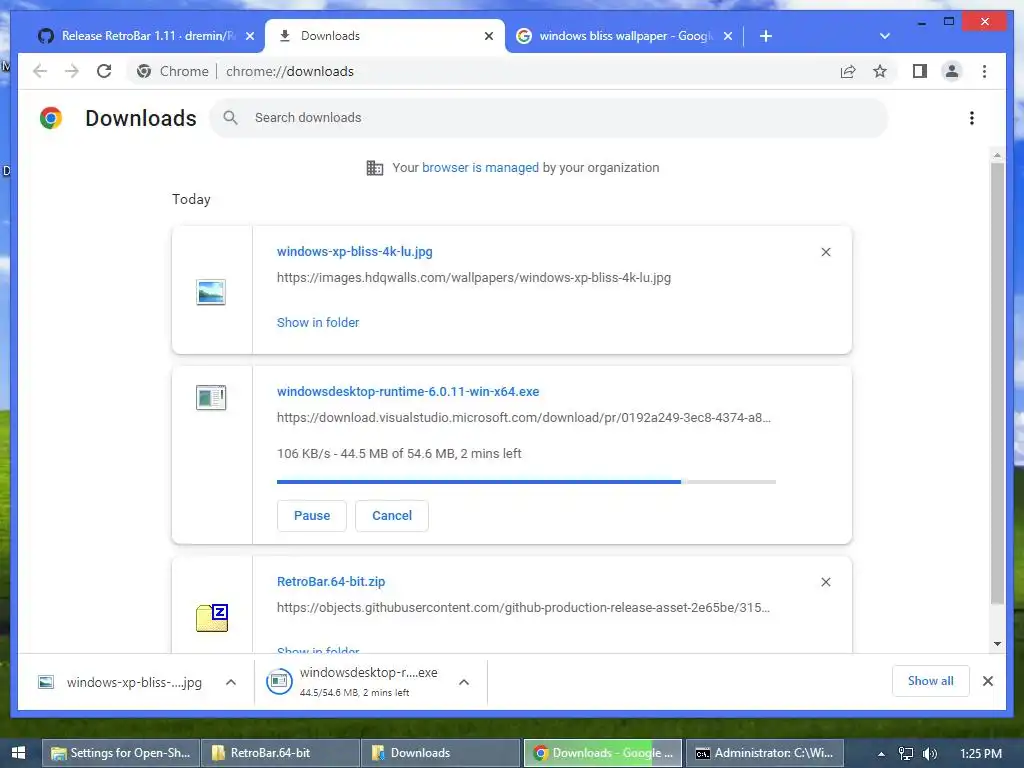Open Settings for Open-Shell taskbar item
Screen dimensions: 1024x768
(x=121, y=753)
